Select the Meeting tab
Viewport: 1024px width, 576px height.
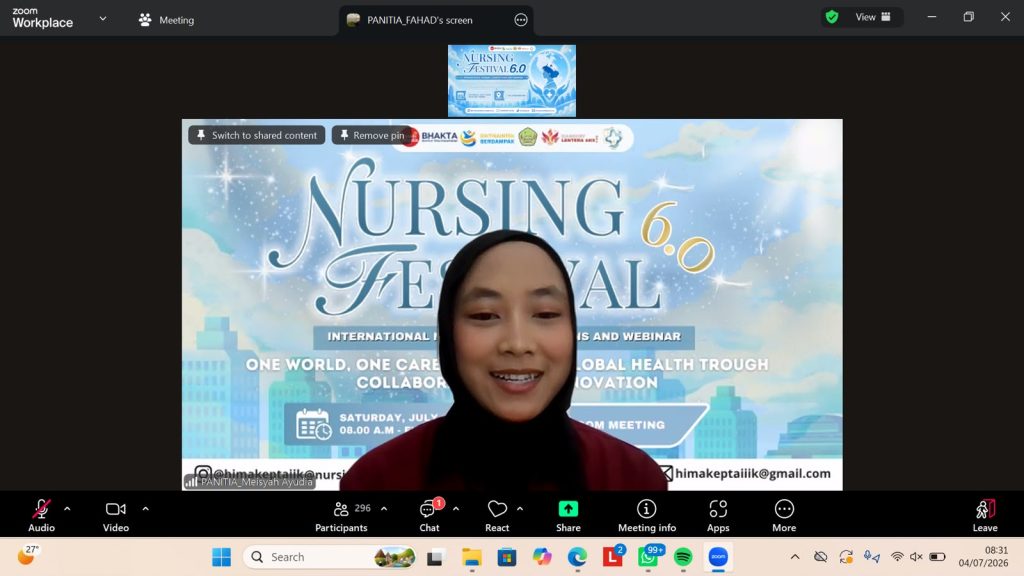(167, 20)
